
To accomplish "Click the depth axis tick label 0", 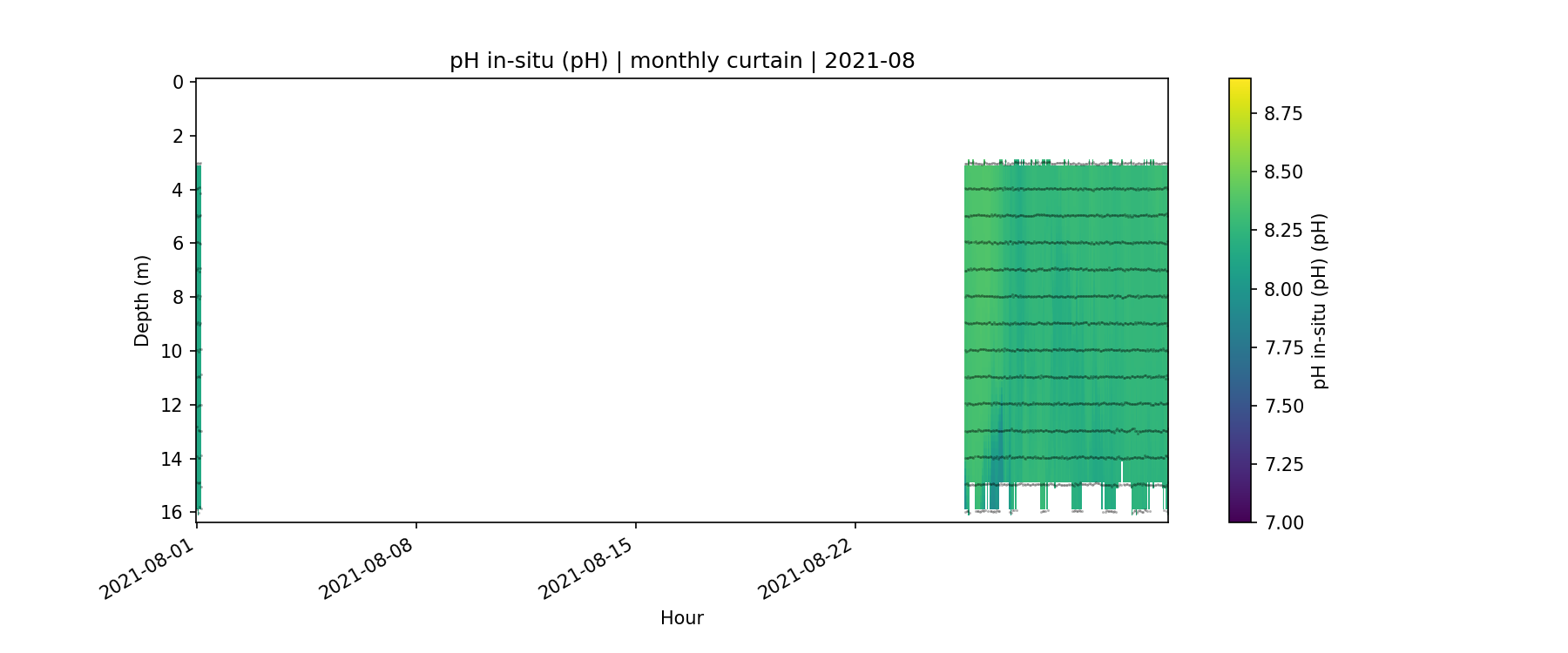I will point(179,83).
